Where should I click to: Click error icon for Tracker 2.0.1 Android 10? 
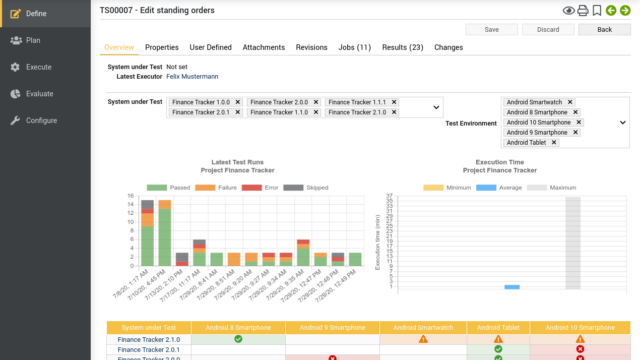580,349
